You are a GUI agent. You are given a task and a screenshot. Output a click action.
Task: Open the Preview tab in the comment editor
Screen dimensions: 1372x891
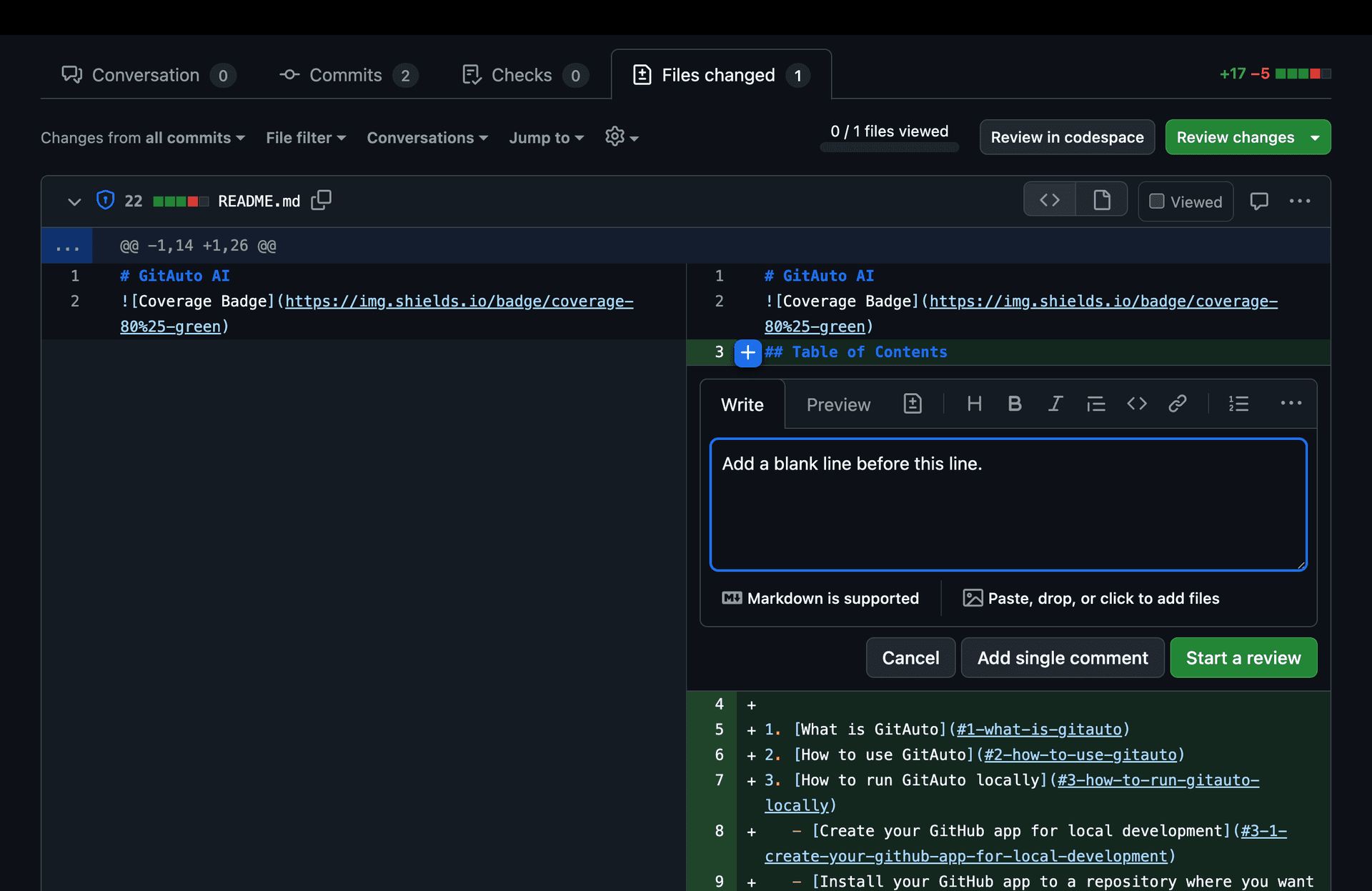click(838, 404)
